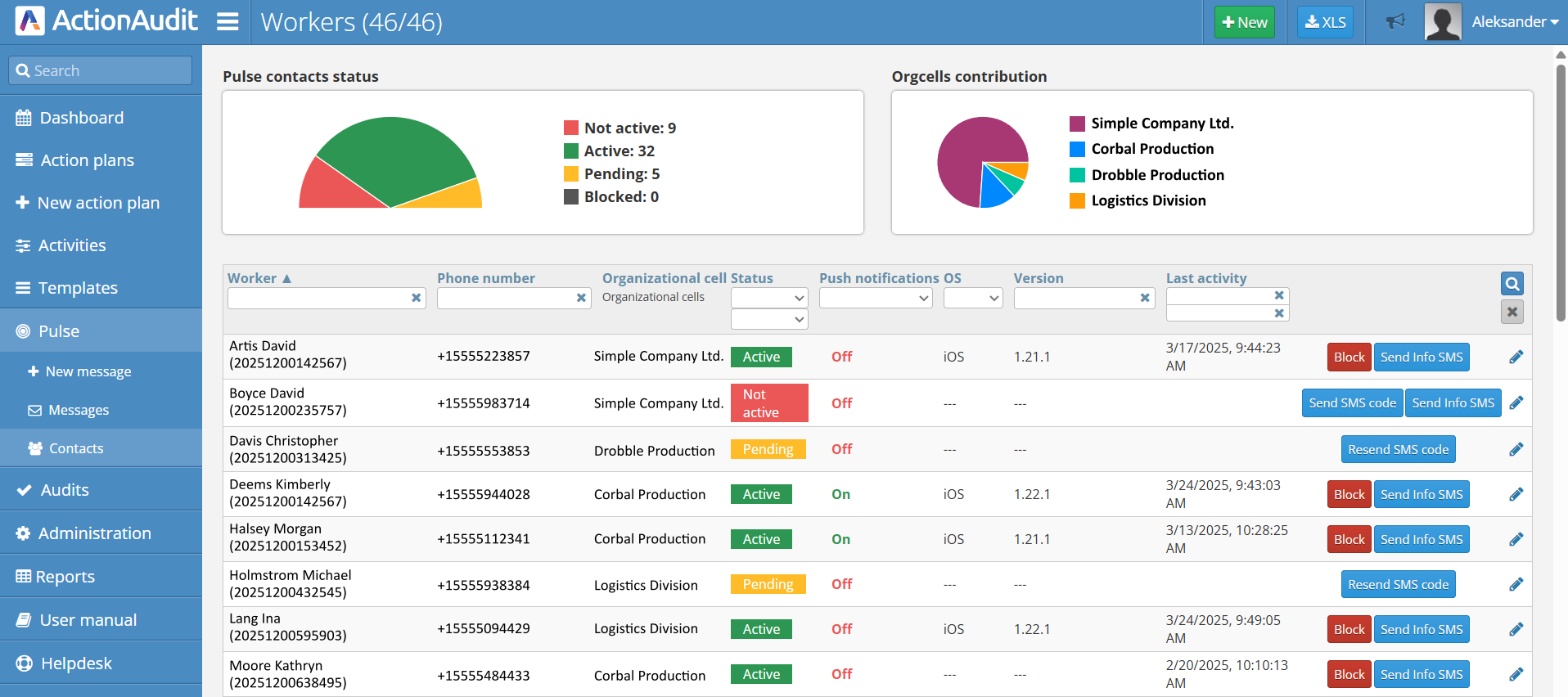
Task: Click the green New button
Action: coord(1244,22)
